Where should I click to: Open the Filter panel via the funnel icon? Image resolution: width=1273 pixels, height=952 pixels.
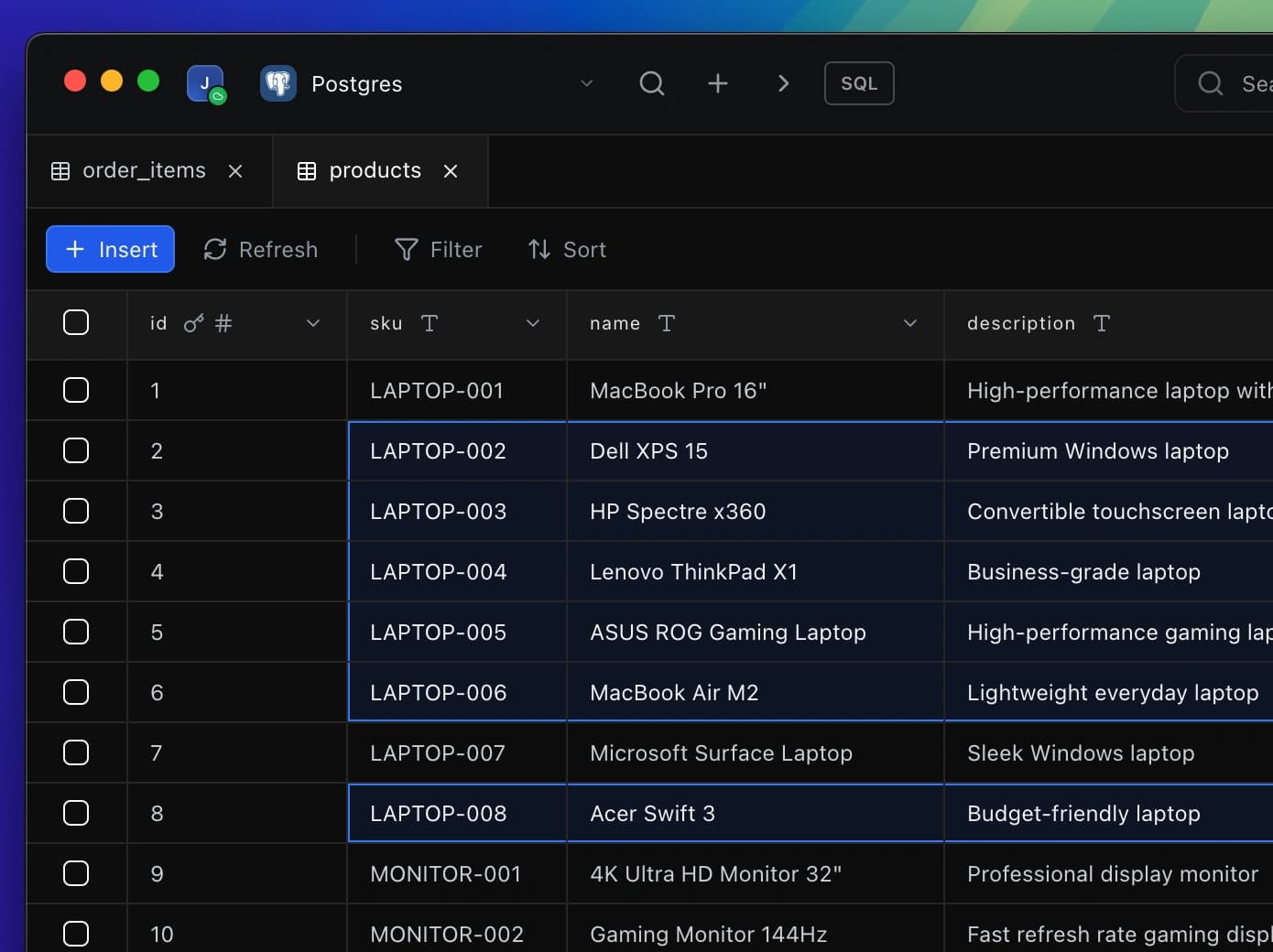coord(438,249)
